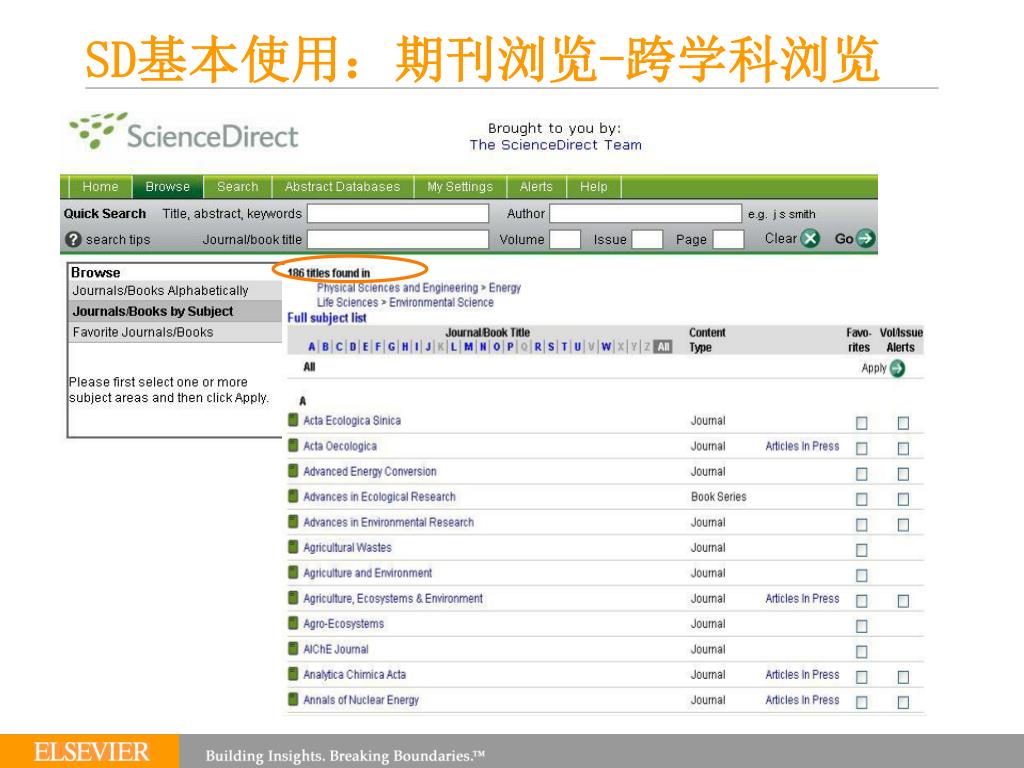
Task: Click the Page input field
Action: point(728,240)
